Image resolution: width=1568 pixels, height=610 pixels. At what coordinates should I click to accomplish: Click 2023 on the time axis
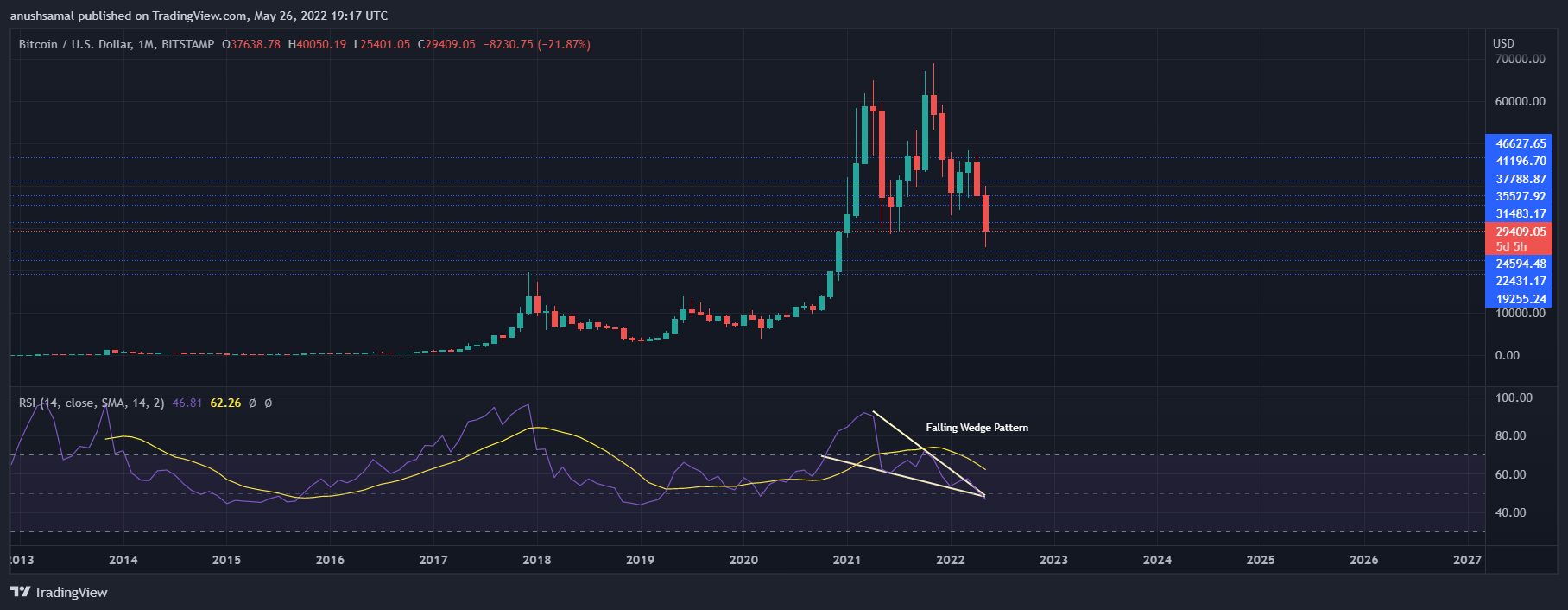1053,560
